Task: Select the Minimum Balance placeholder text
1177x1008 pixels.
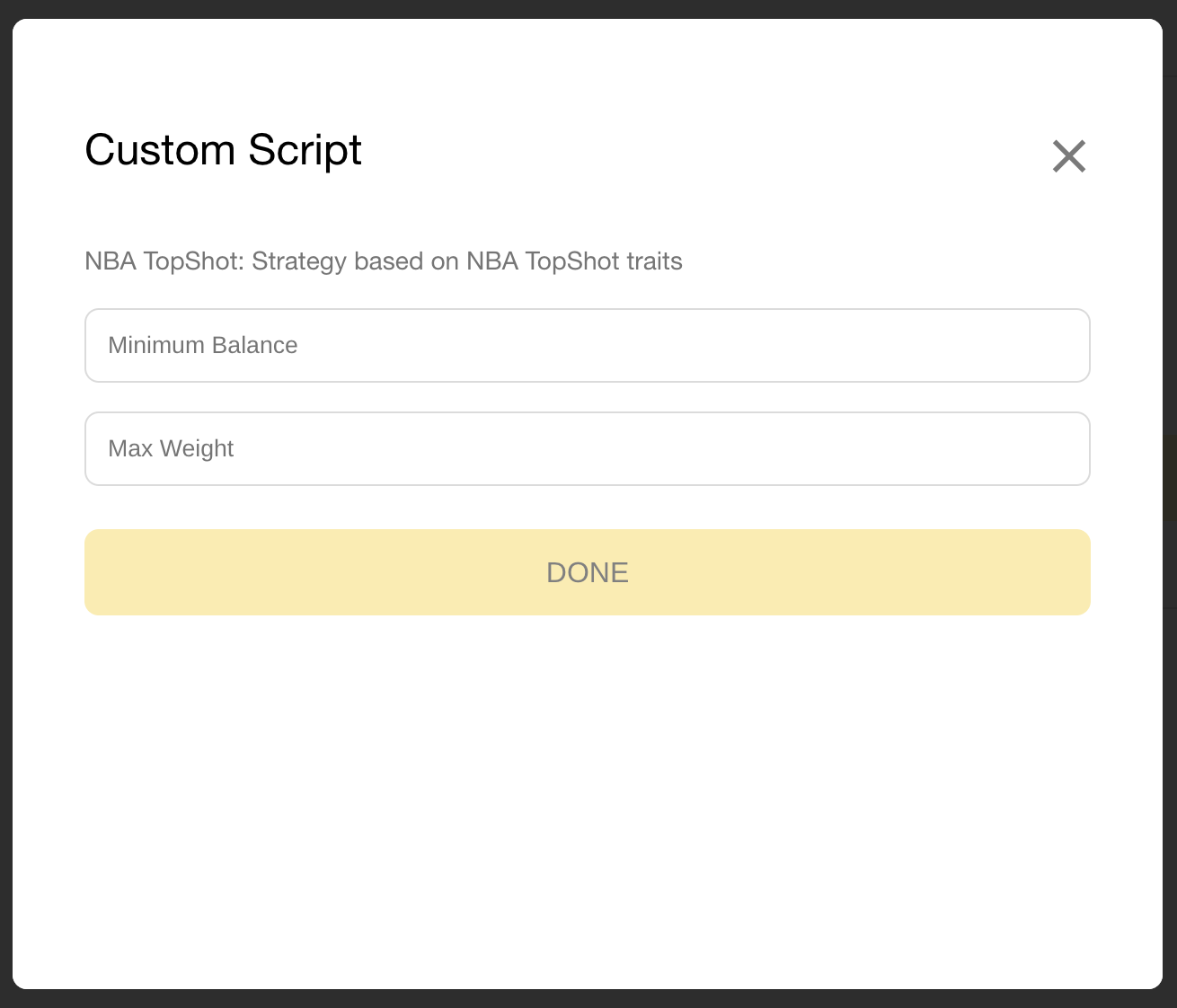Action: pyautogui.click(x=203, y=346)
